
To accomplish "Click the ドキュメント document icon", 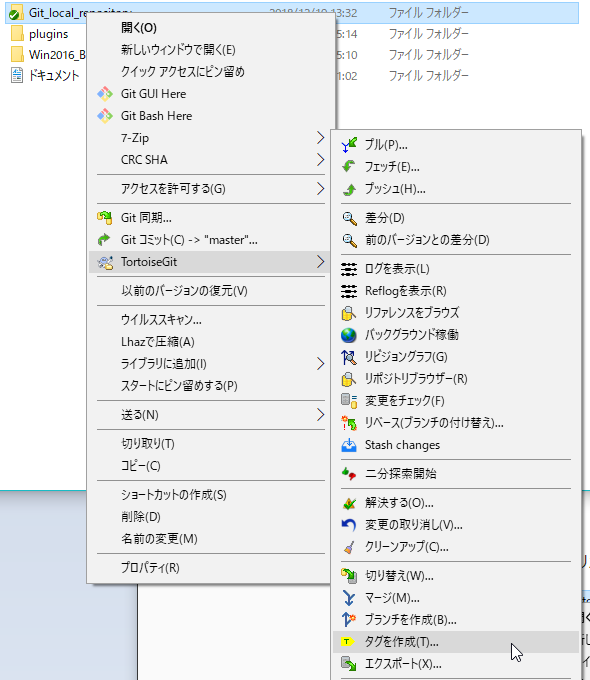I will click(x=17, y=75).
